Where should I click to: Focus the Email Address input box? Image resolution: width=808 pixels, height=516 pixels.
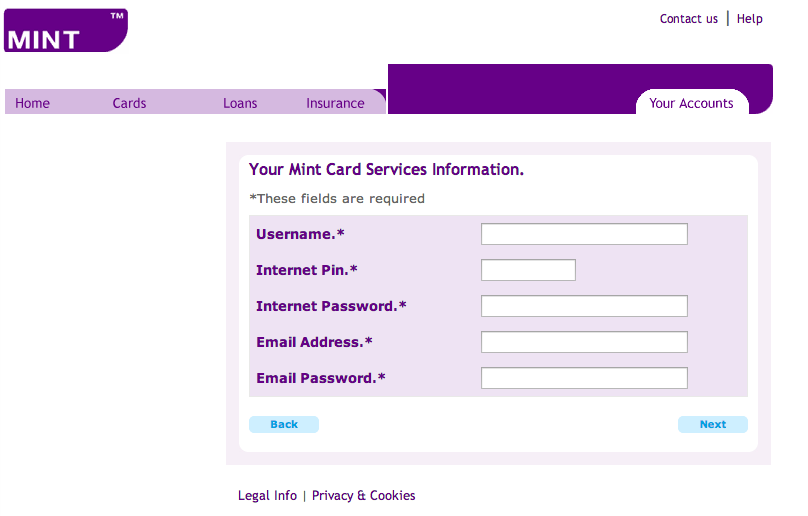pos(584,342)
